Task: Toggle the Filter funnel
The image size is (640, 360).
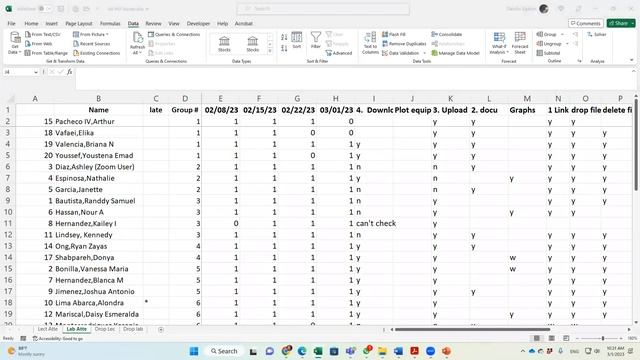Action: point(316,40)
